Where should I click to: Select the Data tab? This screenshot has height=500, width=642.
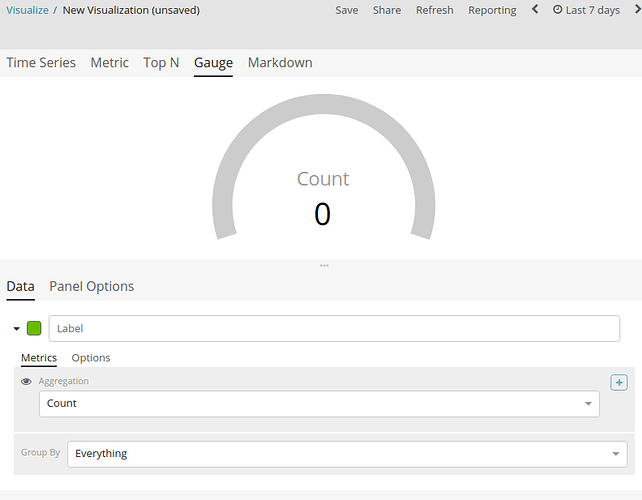20,287
